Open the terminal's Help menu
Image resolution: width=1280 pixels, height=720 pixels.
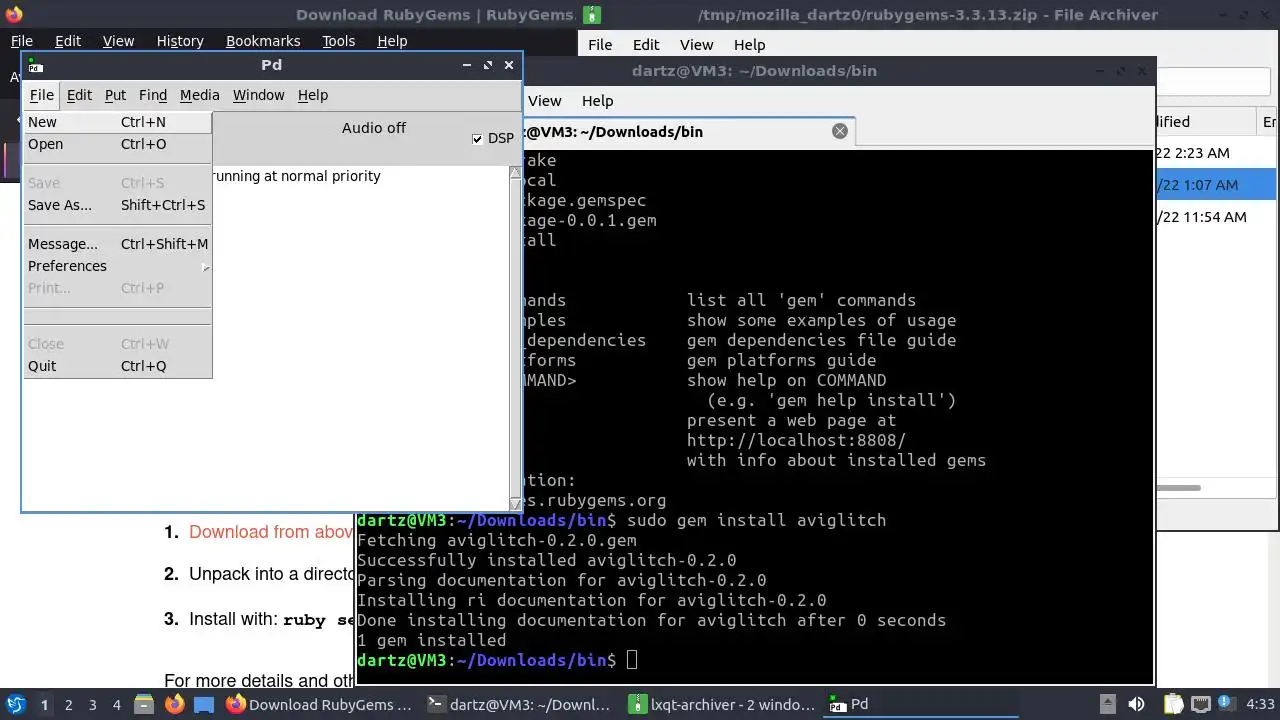click(597, 101)
